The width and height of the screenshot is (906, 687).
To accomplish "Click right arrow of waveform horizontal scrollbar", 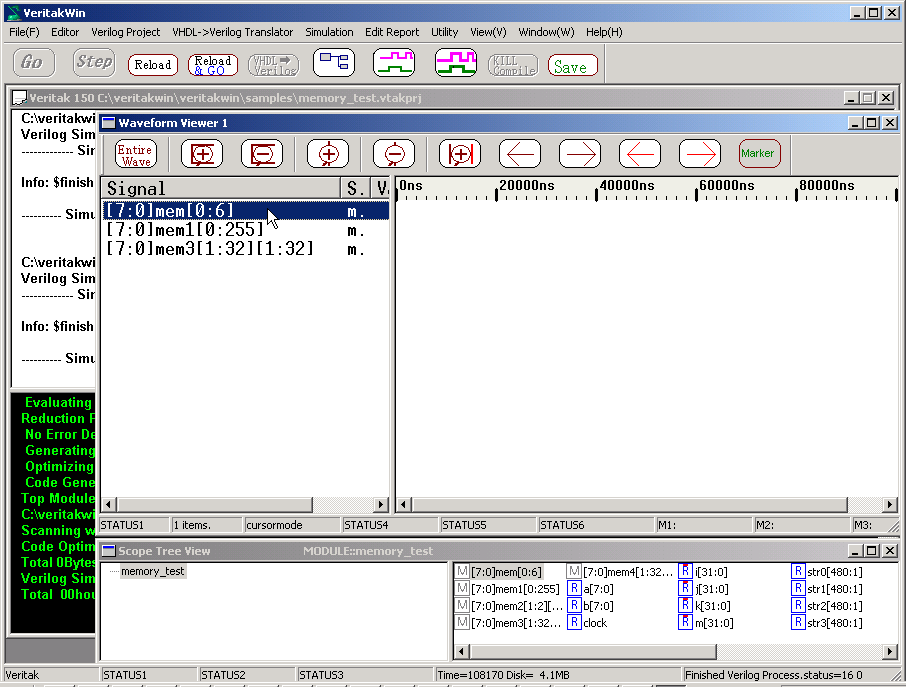I will click(890, 505).
